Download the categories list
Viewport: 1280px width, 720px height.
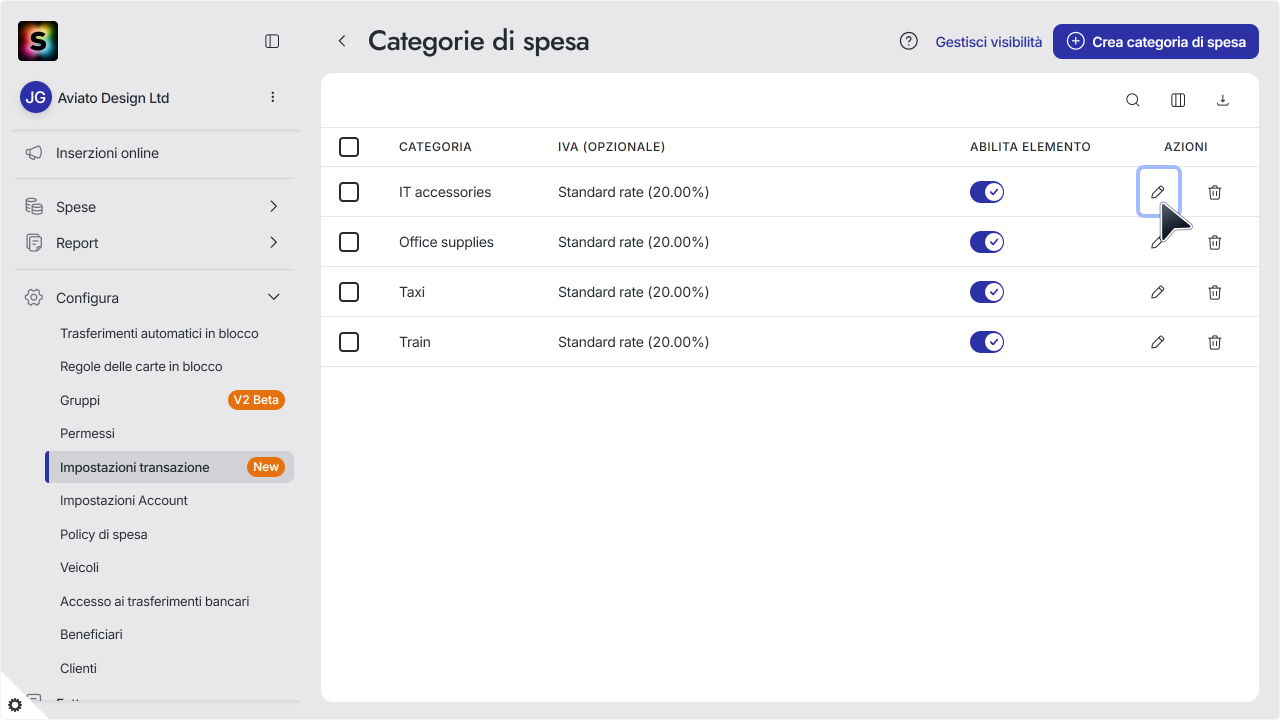point(1222,100)
